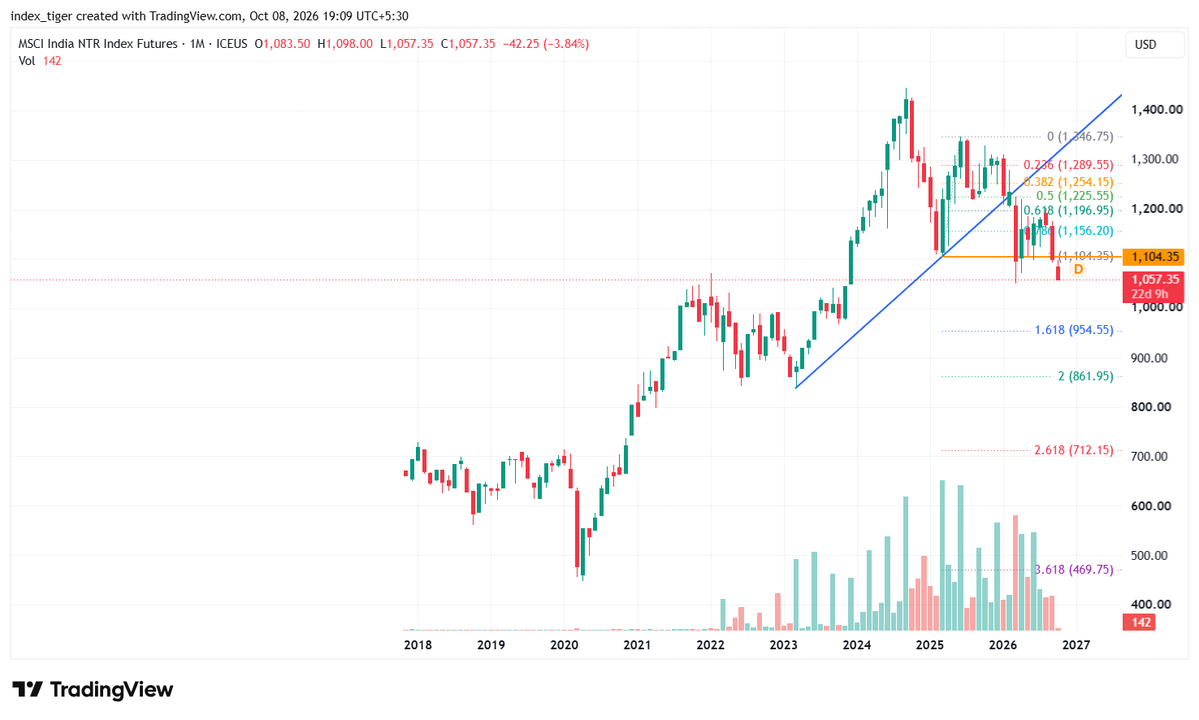
Task: Click the 2020 label on the time axis
Action: [564, 645]
